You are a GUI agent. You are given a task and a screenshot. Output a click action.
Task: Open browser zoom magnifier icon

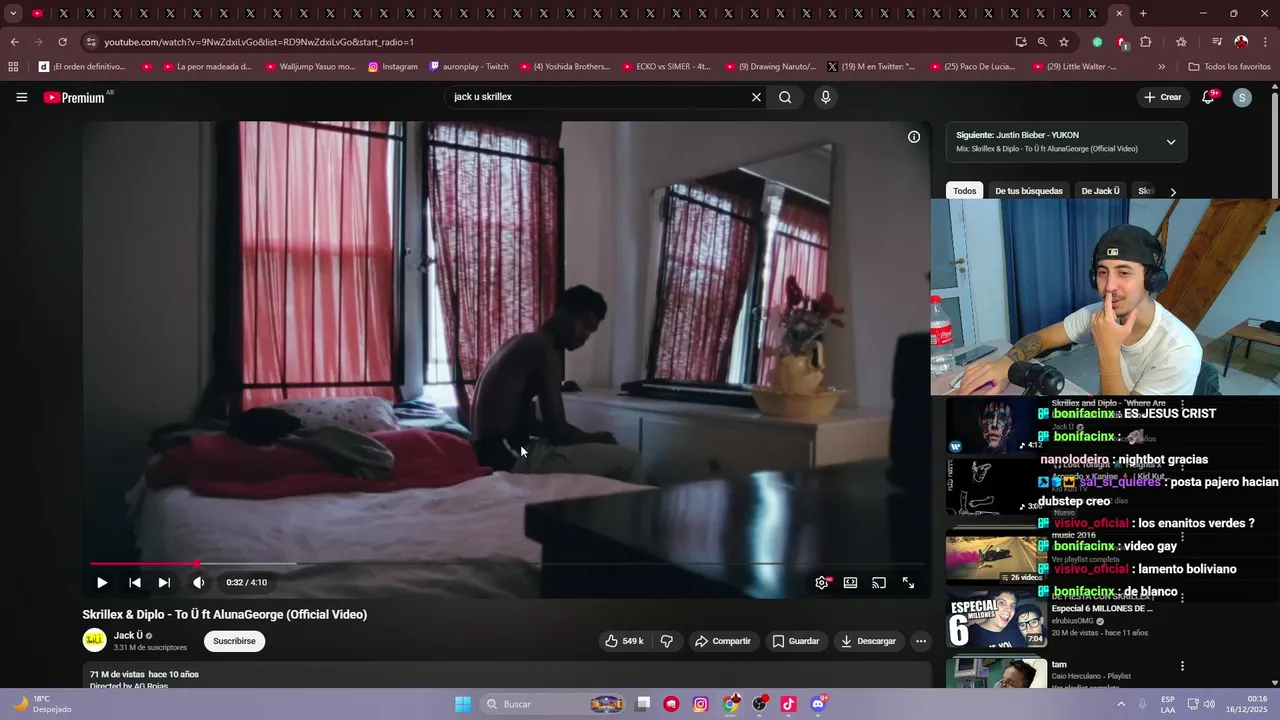tap(1042, 42)
